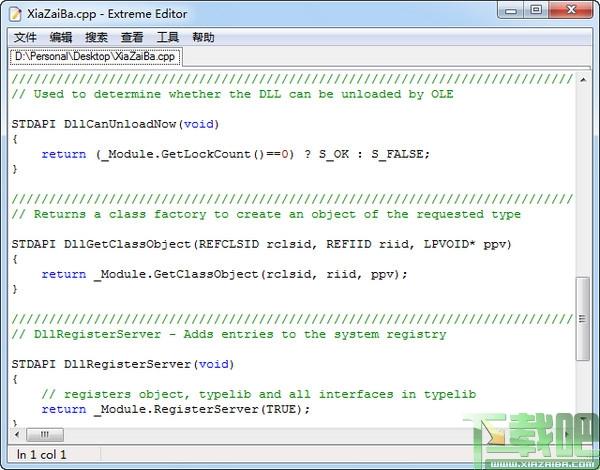
Task: Click the DllGetClassObject function declaration line
Action: click(261, 244)
